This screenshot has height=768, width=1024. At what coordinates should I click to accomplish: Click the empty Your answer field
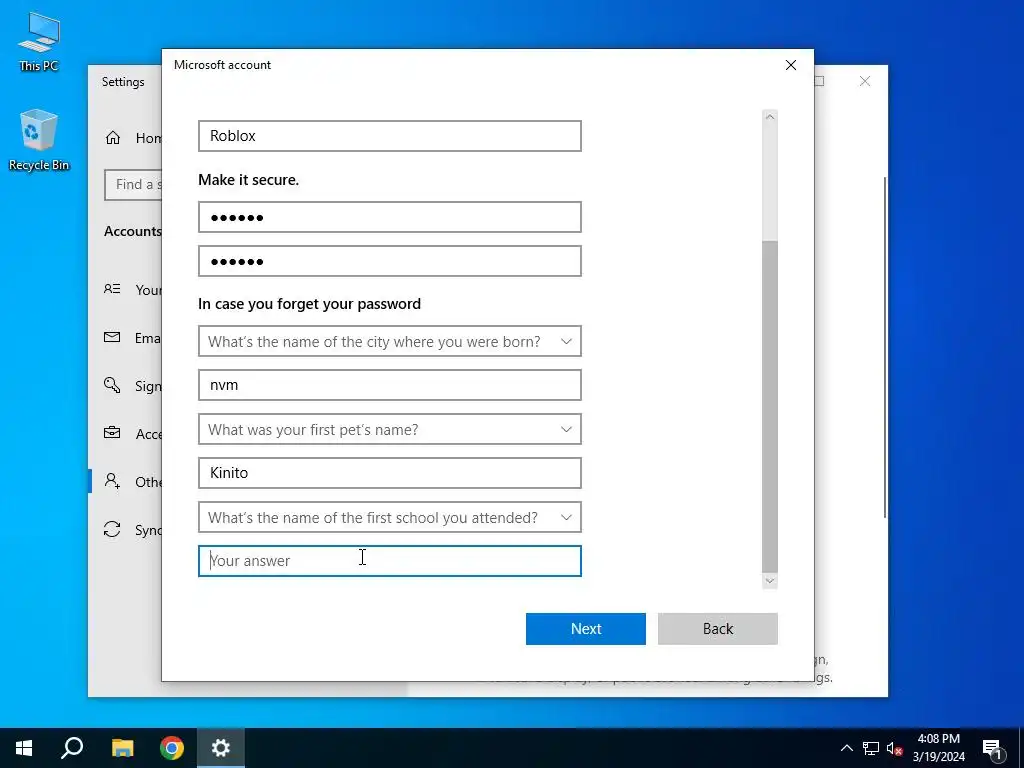pyautogui.click(x=390, y=561)
